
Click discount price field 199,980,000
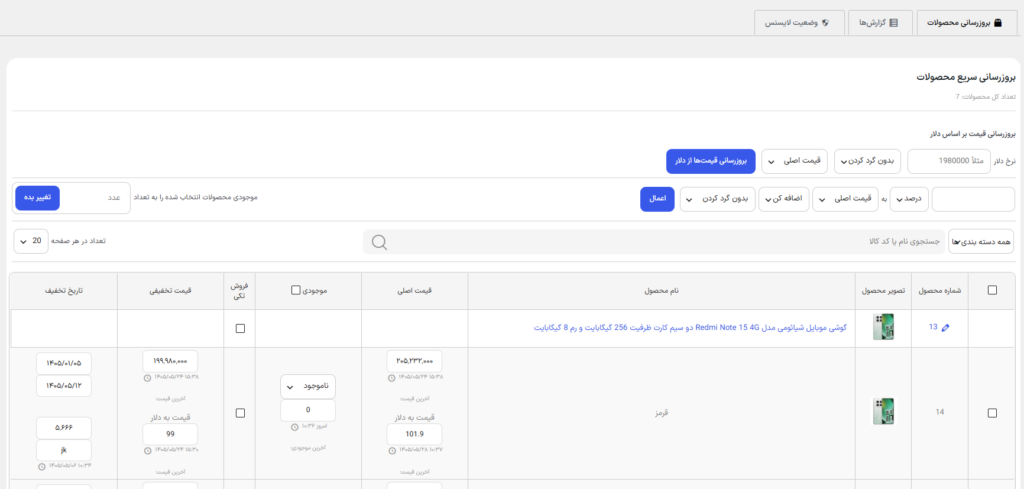(170, 361)
